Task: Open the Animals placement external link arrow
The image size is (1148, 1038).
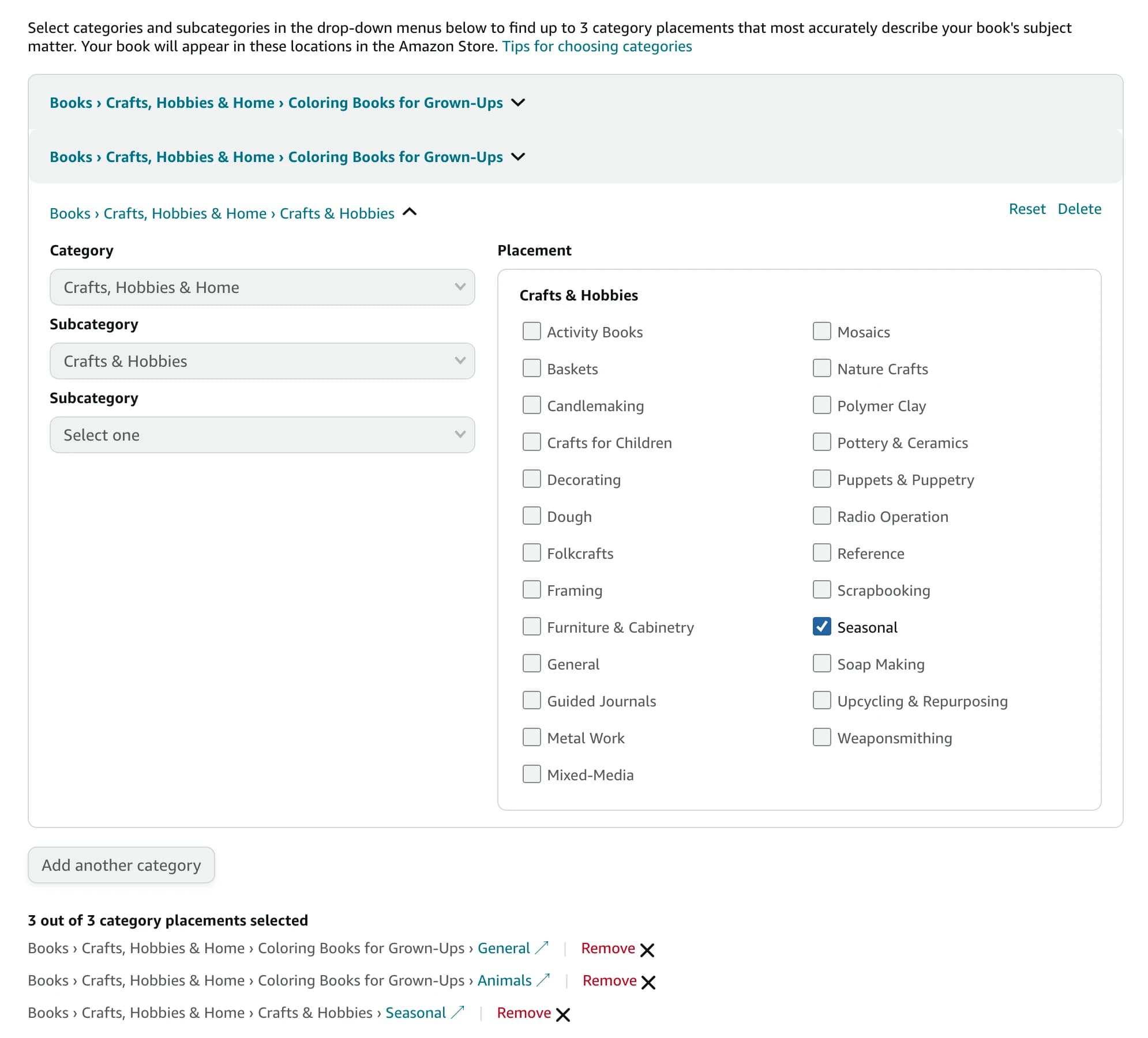Action: click(543, 980)
